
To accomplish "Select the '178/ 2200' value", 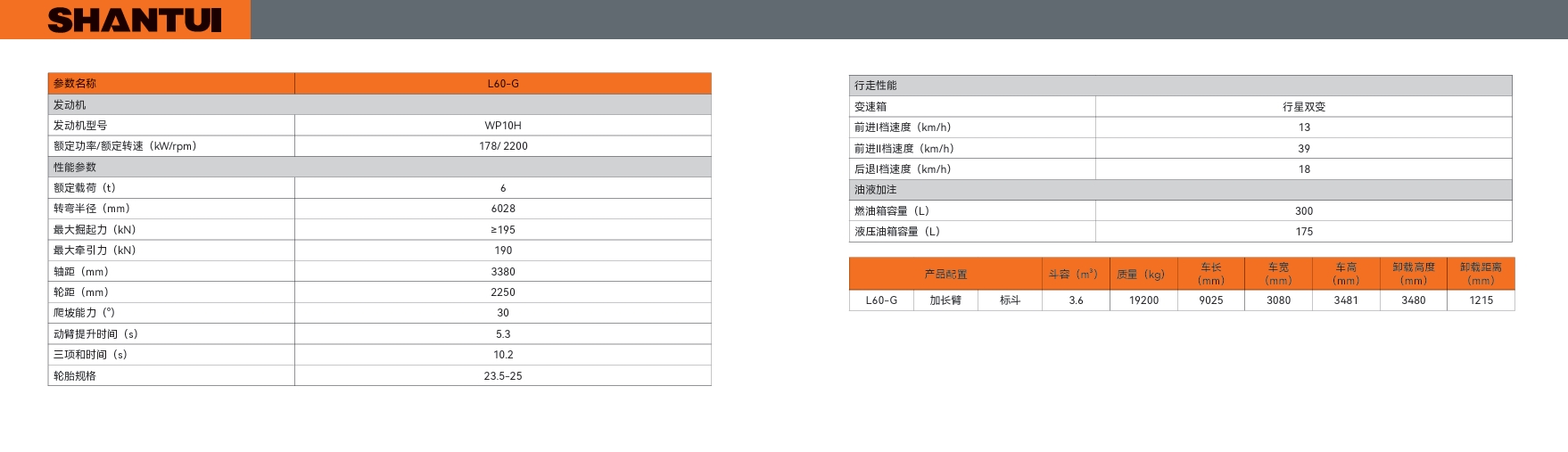I will tap(503, 146).
